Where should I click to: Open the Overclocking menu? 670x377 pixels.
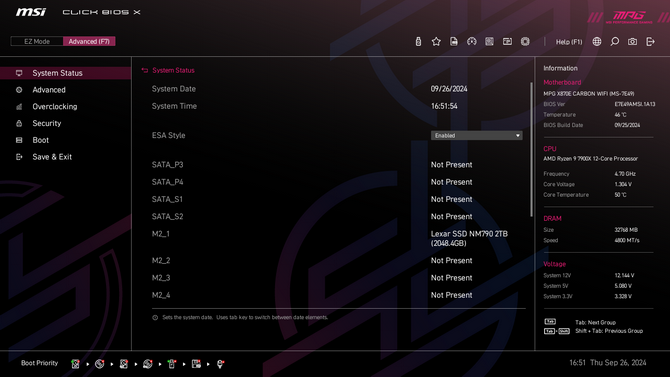coord(55,106)
